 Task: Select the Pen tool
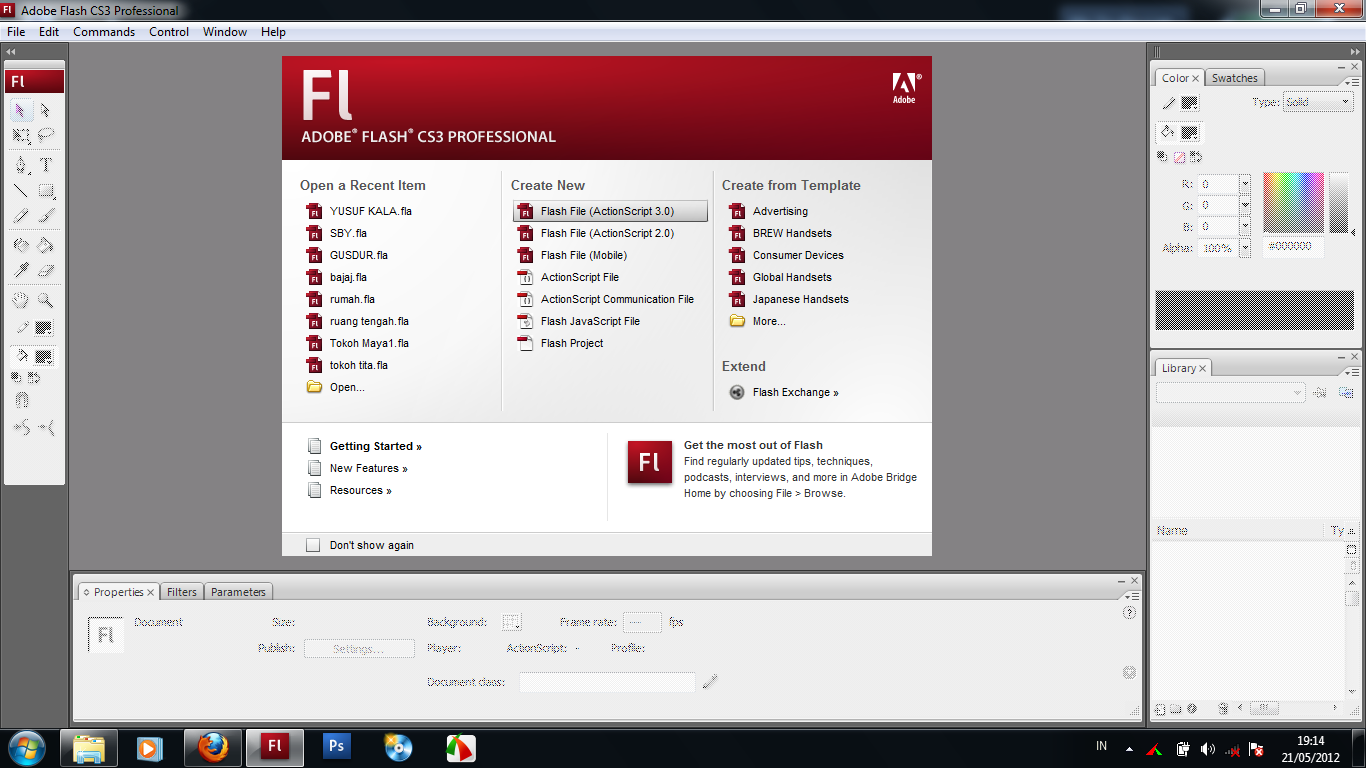(21, 165)
